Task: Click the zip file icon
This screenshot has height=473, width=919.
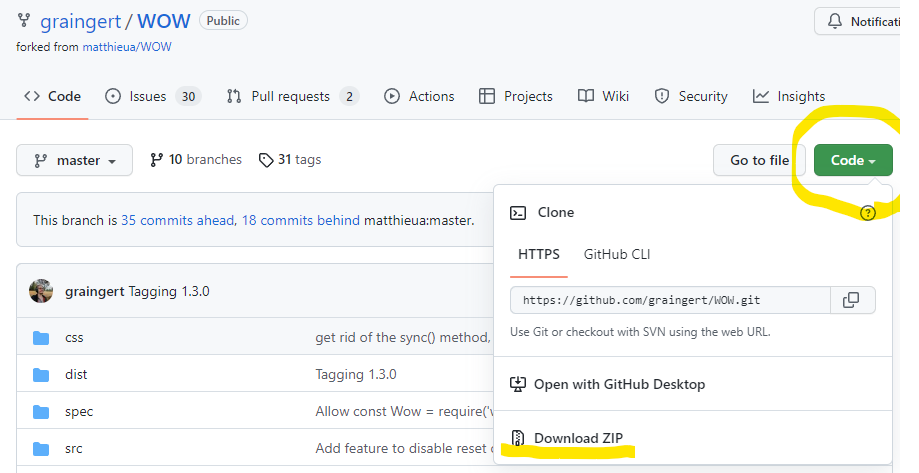Action: (x=518, y=438)
